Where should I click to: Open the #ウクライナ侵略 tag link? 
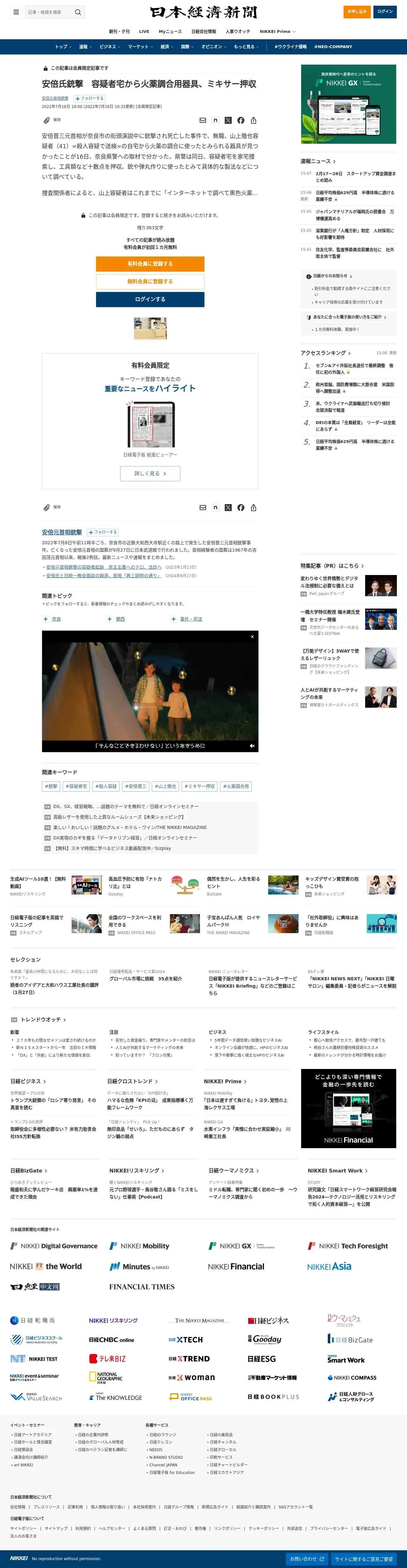pyautogui.click(x=291, y=46)
